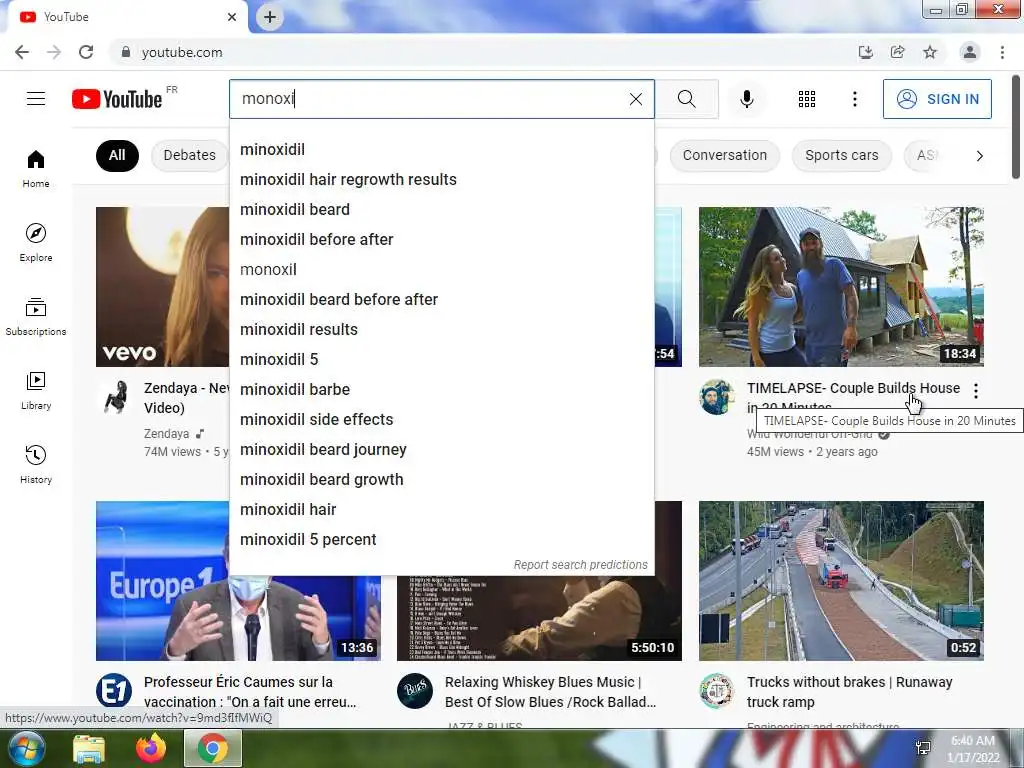Image resolution: width=1024 pixels, height=768 pixels.
Task: Select the Conversation filter chip
Action: coord(725,155)
